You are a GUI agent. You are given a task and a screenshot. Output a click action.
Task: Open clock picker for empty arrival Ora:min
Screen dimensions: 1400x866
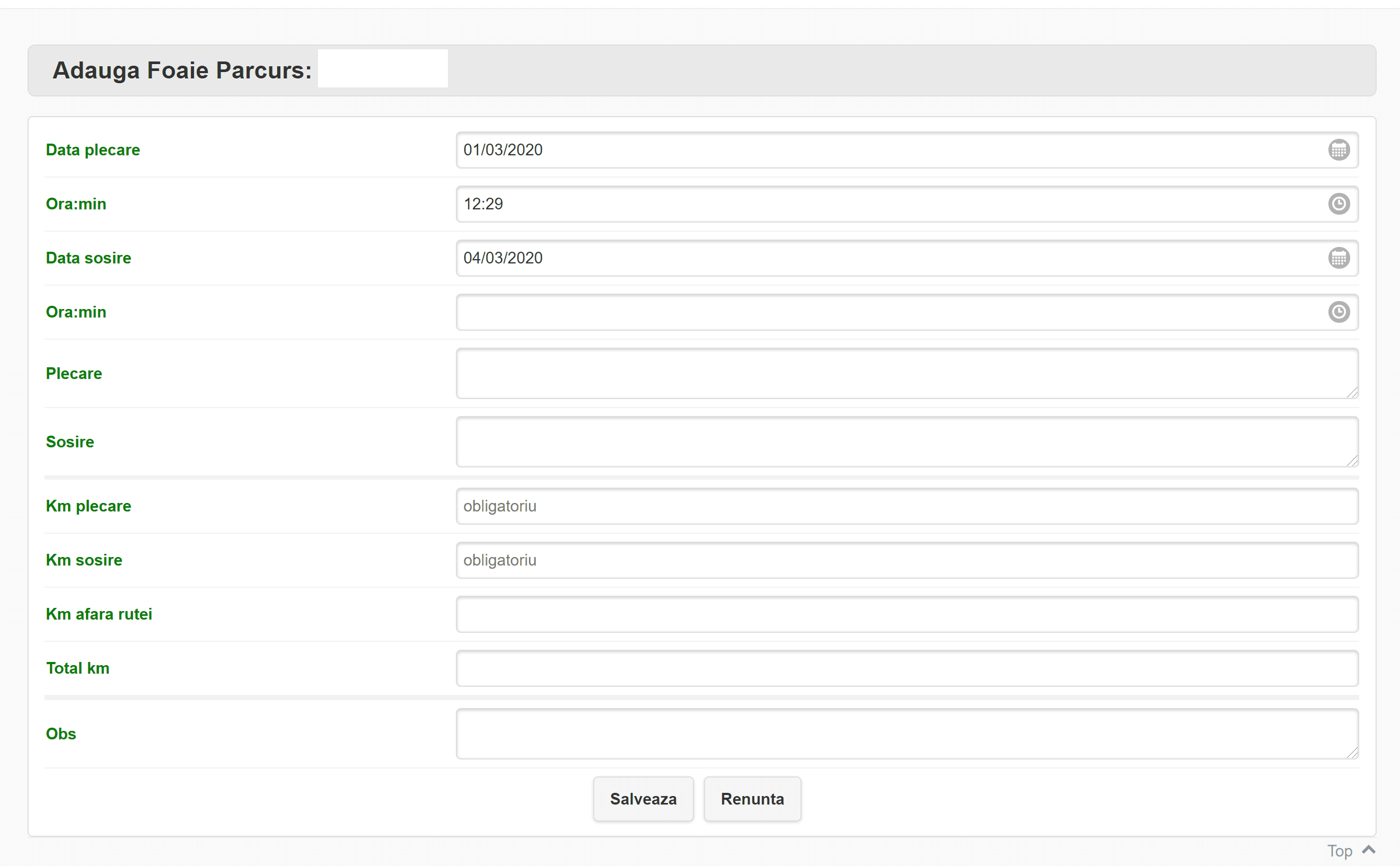coord(1339,312)
